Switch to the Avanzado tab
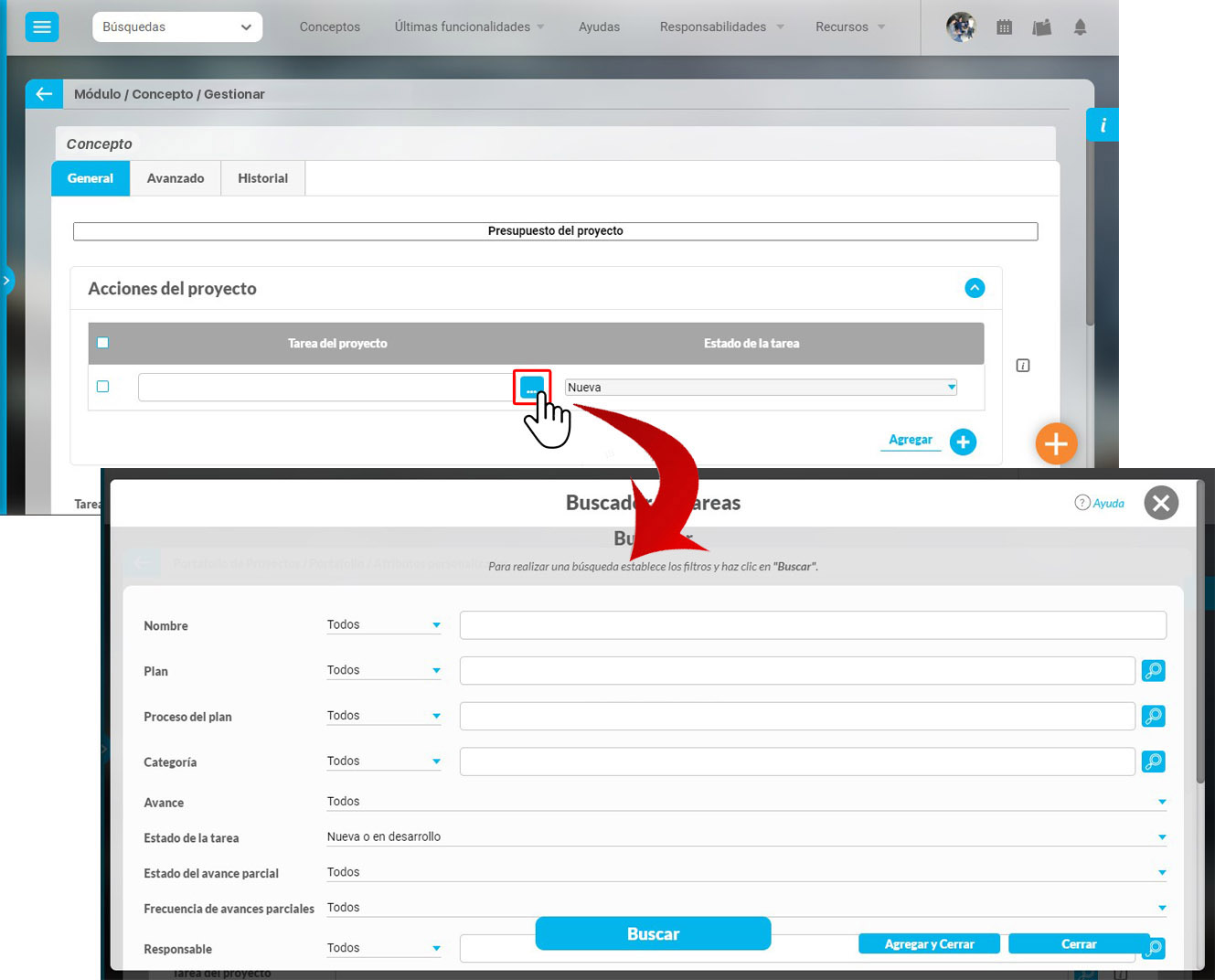This screenshot has height=980, width=1215. [176, 178]
